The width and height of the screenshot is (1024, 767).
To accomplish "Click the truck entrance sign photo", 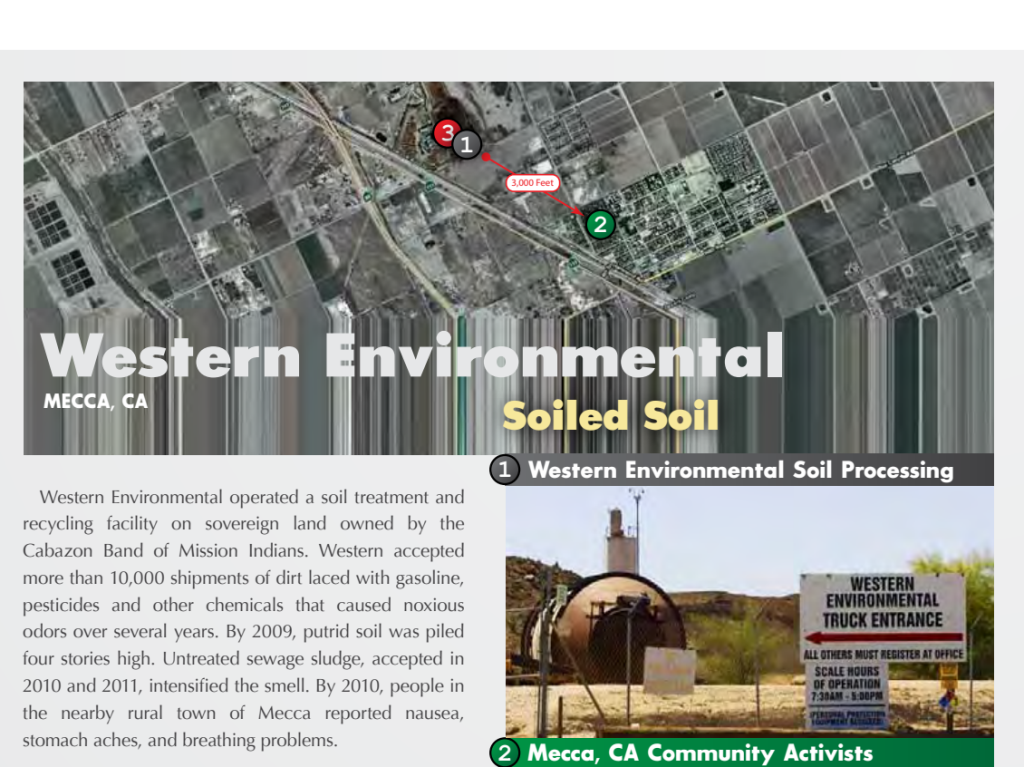I will tap(750, 611).
